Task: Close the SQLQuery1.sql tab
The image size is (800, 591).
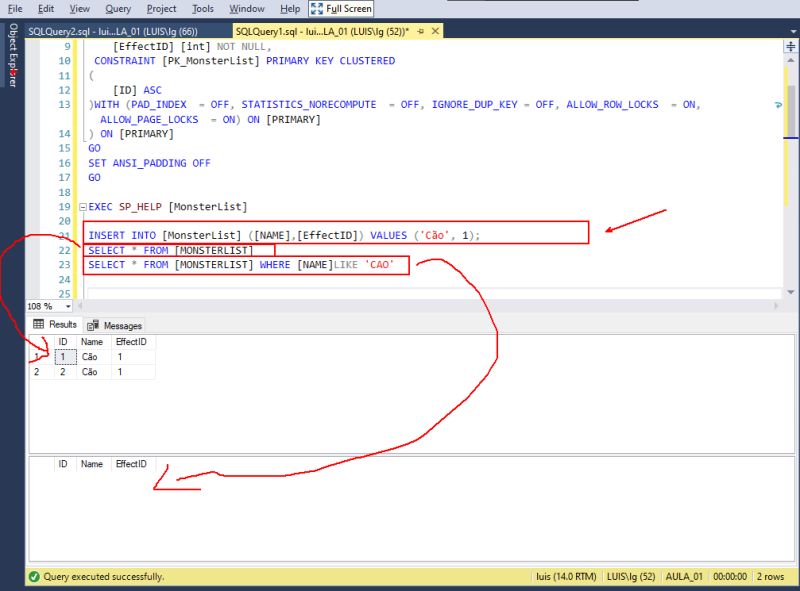Action: click(x=433, y=31)
